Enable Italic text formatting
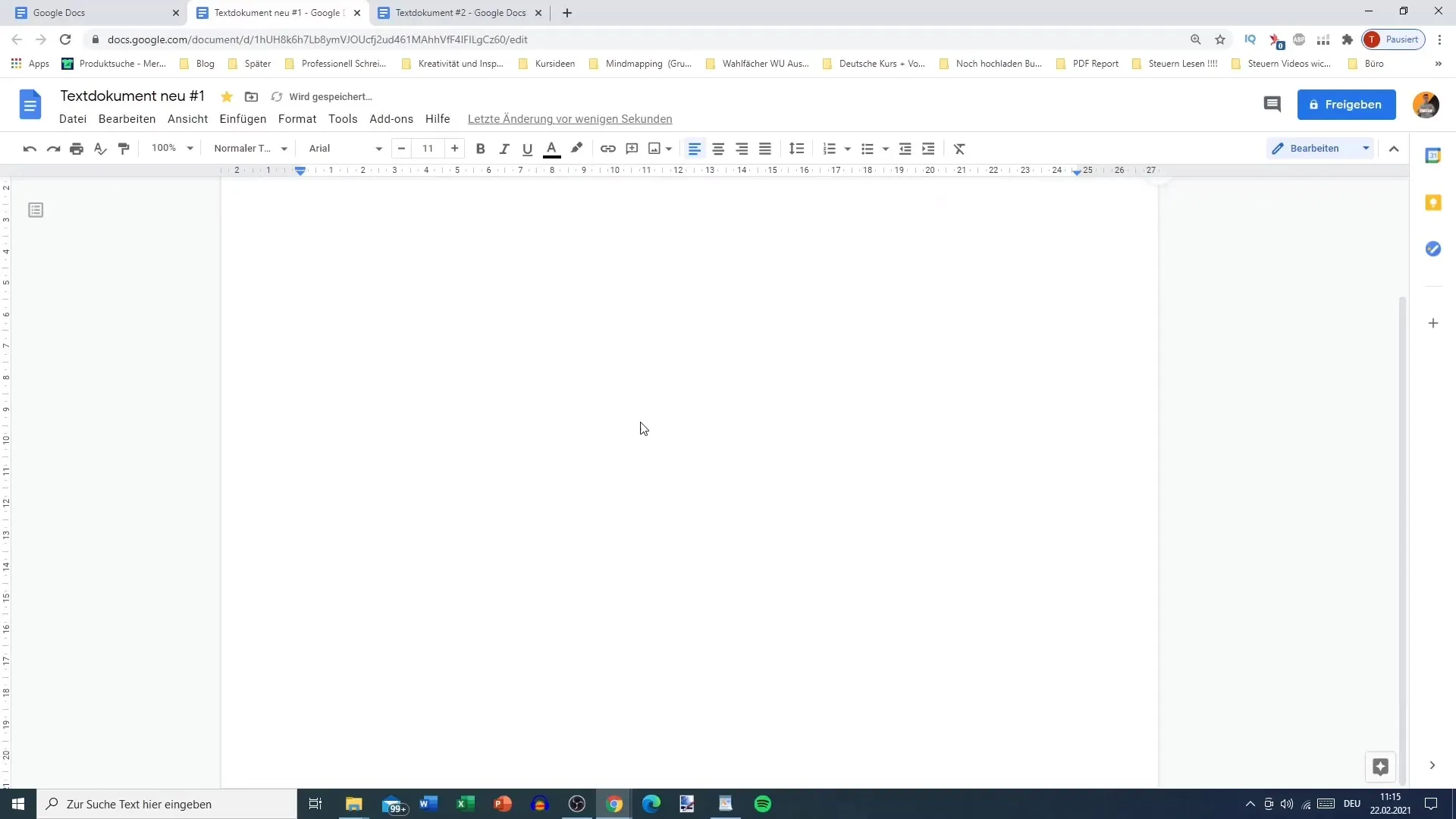The height and width of the screenshot is (819, 1456). tap(504, 148)
